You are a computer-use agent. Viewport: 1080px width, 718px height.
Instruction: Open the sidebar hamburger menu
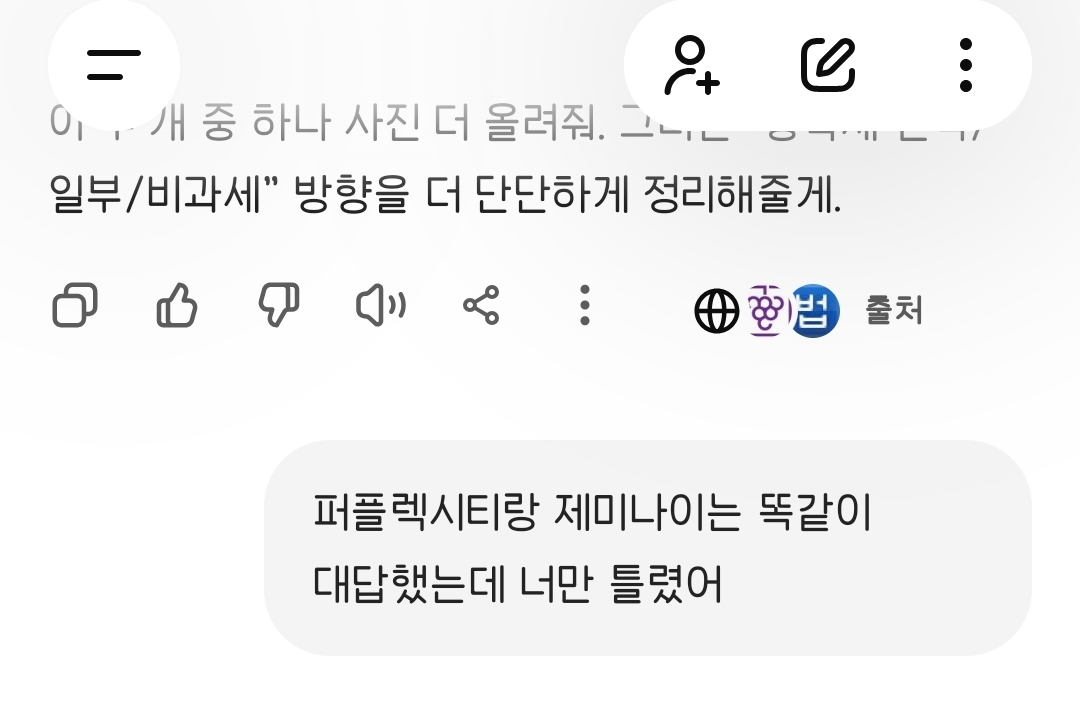pos(114,65)
